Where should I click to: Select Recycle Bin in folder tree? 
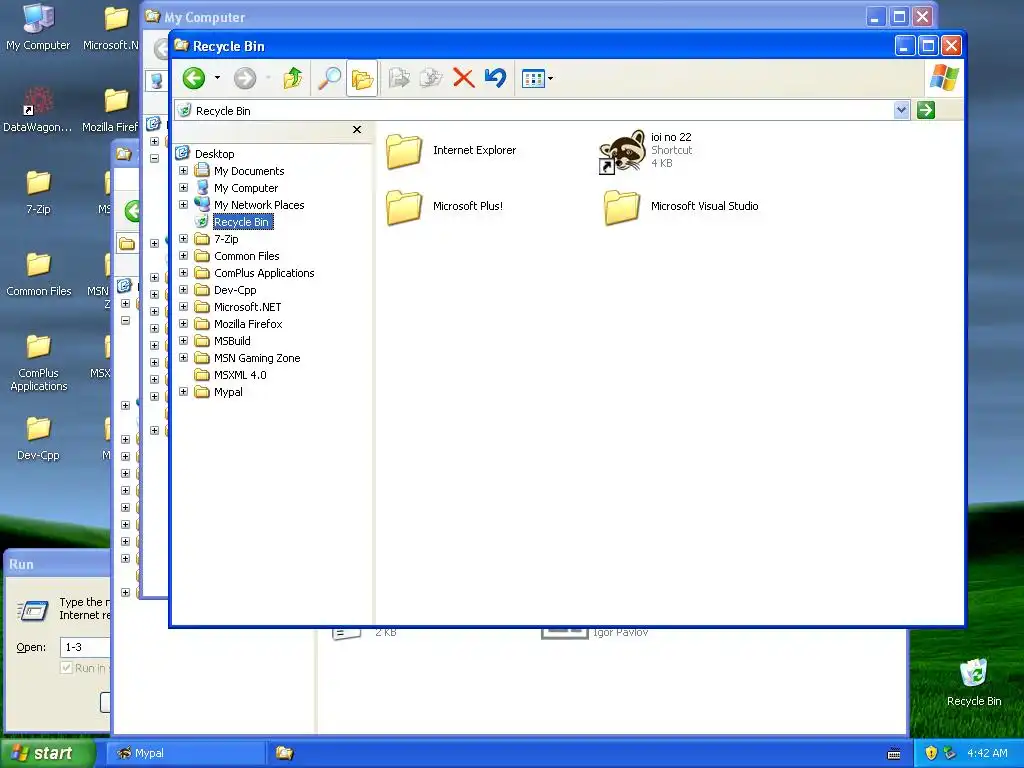point(241,222)
